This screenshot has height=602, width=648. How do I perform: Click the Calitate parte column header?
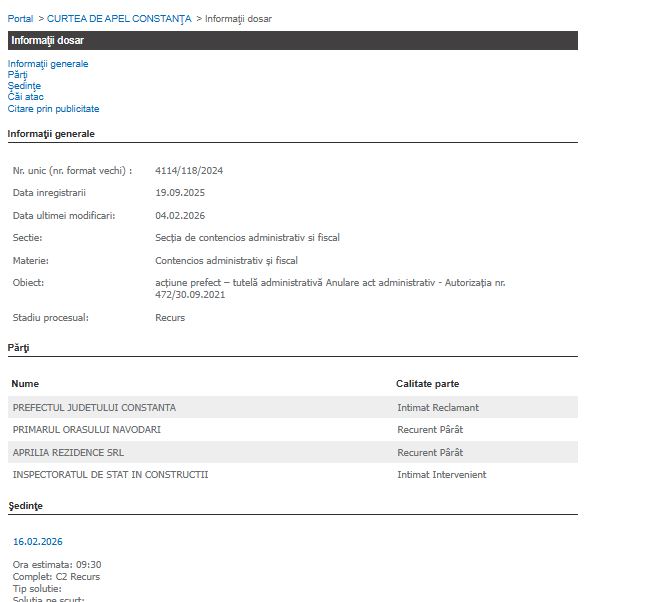coord(428,384)
